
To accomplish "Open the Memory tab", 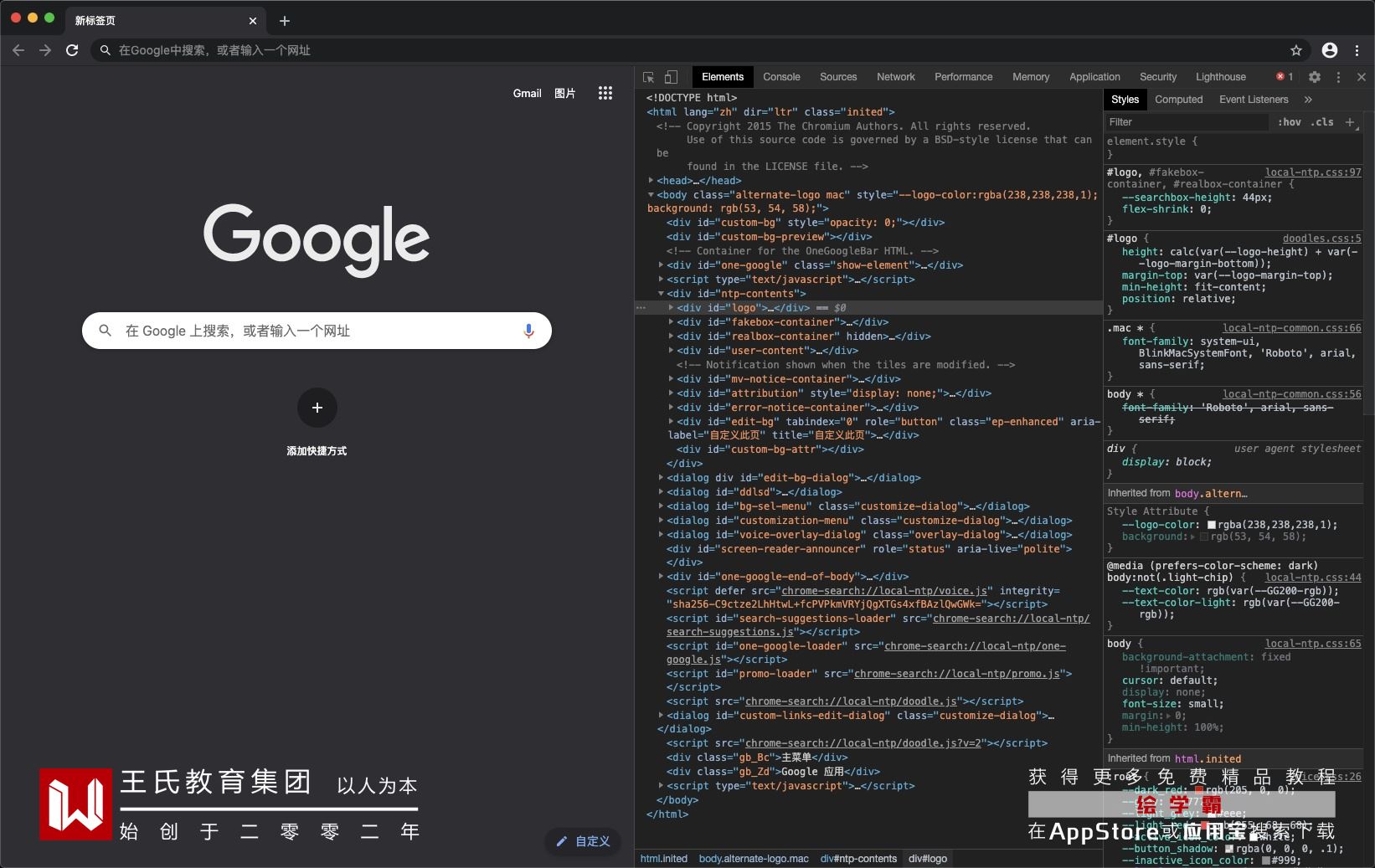I will coord(1031,77).
